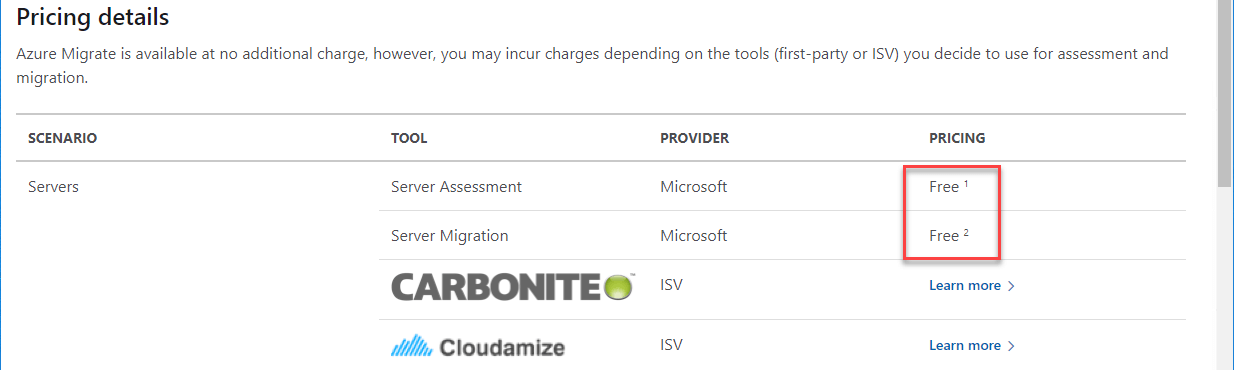Click the Pricing details heading
This screenshot has height=370, width=1234.
click(x=93, y=17)
